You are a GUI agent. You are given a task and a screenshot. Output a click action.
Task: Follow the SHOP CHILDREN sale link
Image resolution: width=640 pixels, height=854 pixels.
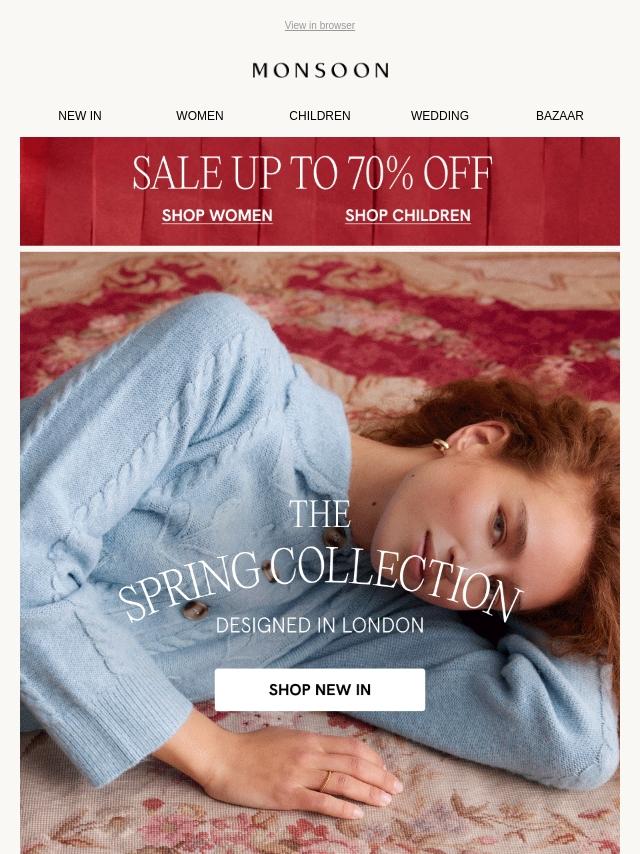(408, 216)
